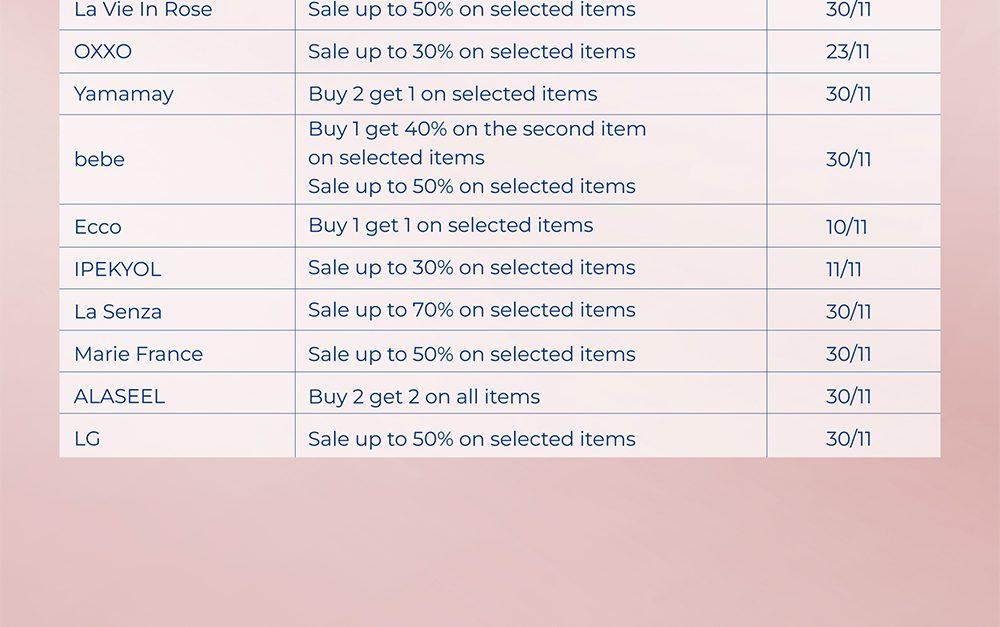This screenshot has width=1000, height=627.
Task: Click the 23/11 end date
Action: tap(848, 52)
